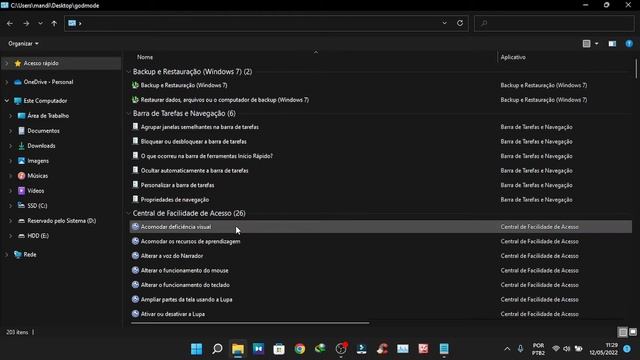Click Acomodar deficiência visual icon
The image size is (640, 360).
tap(136, 227)
